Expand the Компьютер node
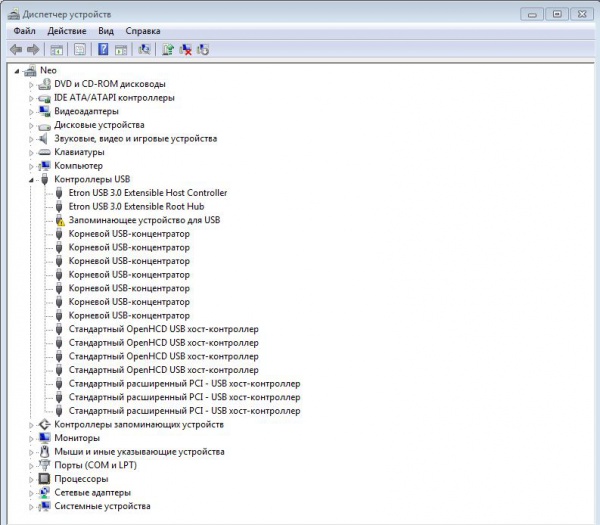 (31, 166)
